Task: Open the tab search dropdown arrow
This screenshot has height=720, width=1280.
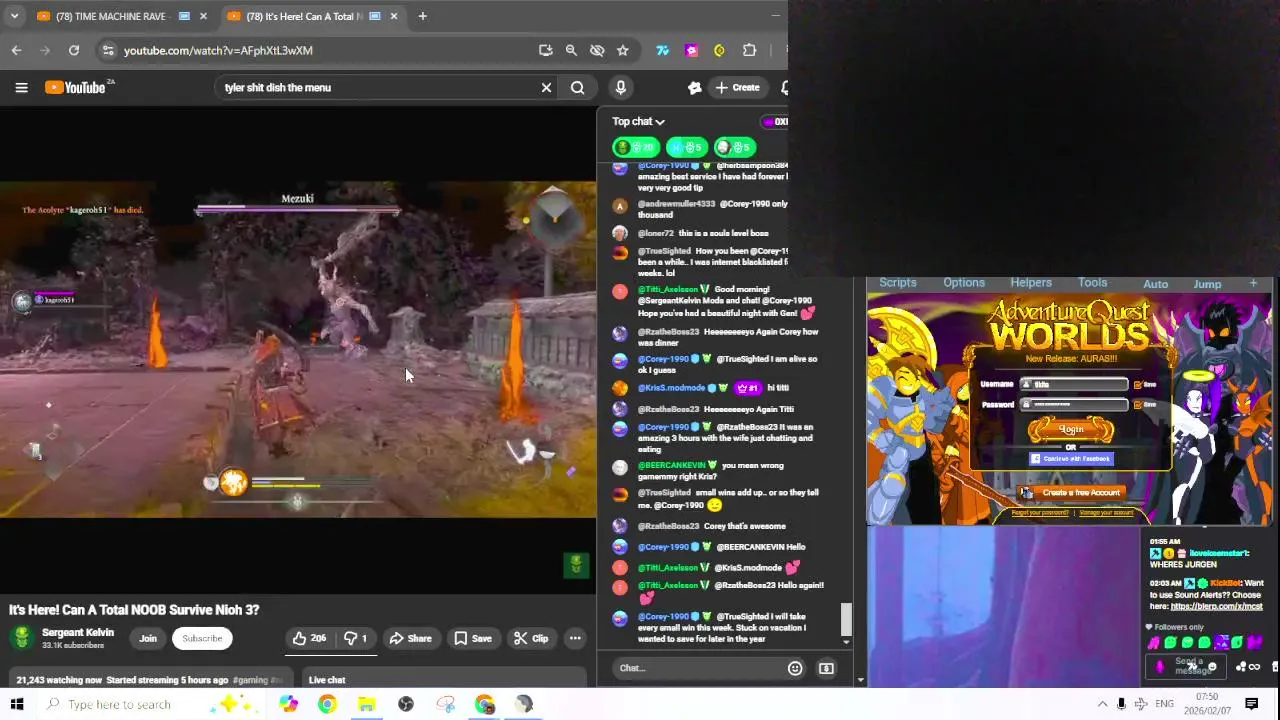Action: click(x=14, y=16)
